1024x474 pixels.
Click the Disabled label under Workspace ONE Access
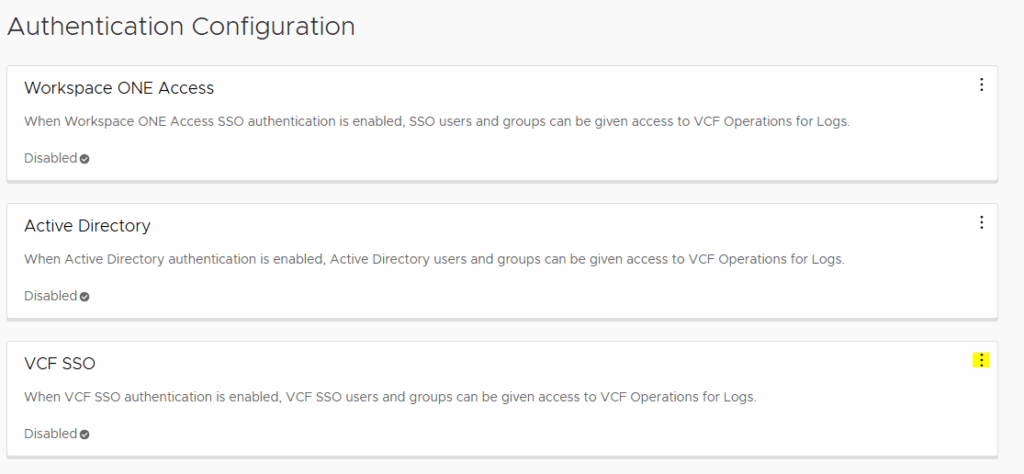coord(50,158)
